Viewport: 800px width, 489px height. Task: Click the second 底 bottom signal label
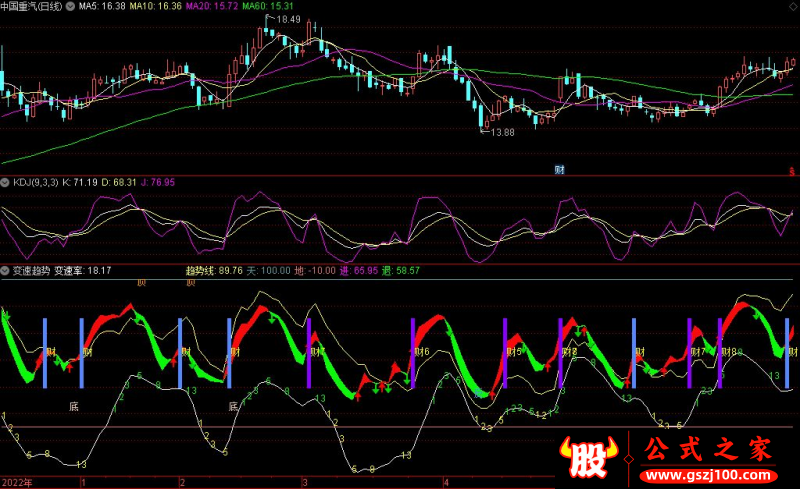[x=233, y=406]
